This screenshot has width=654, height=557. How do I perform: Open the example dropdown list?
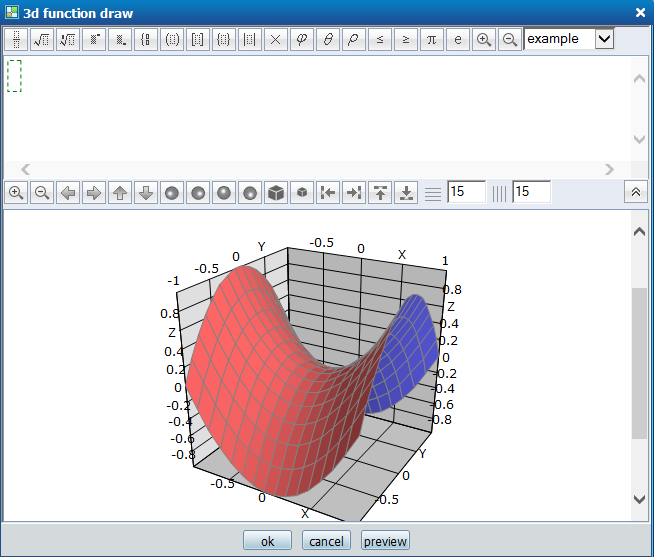coord(604,39)
